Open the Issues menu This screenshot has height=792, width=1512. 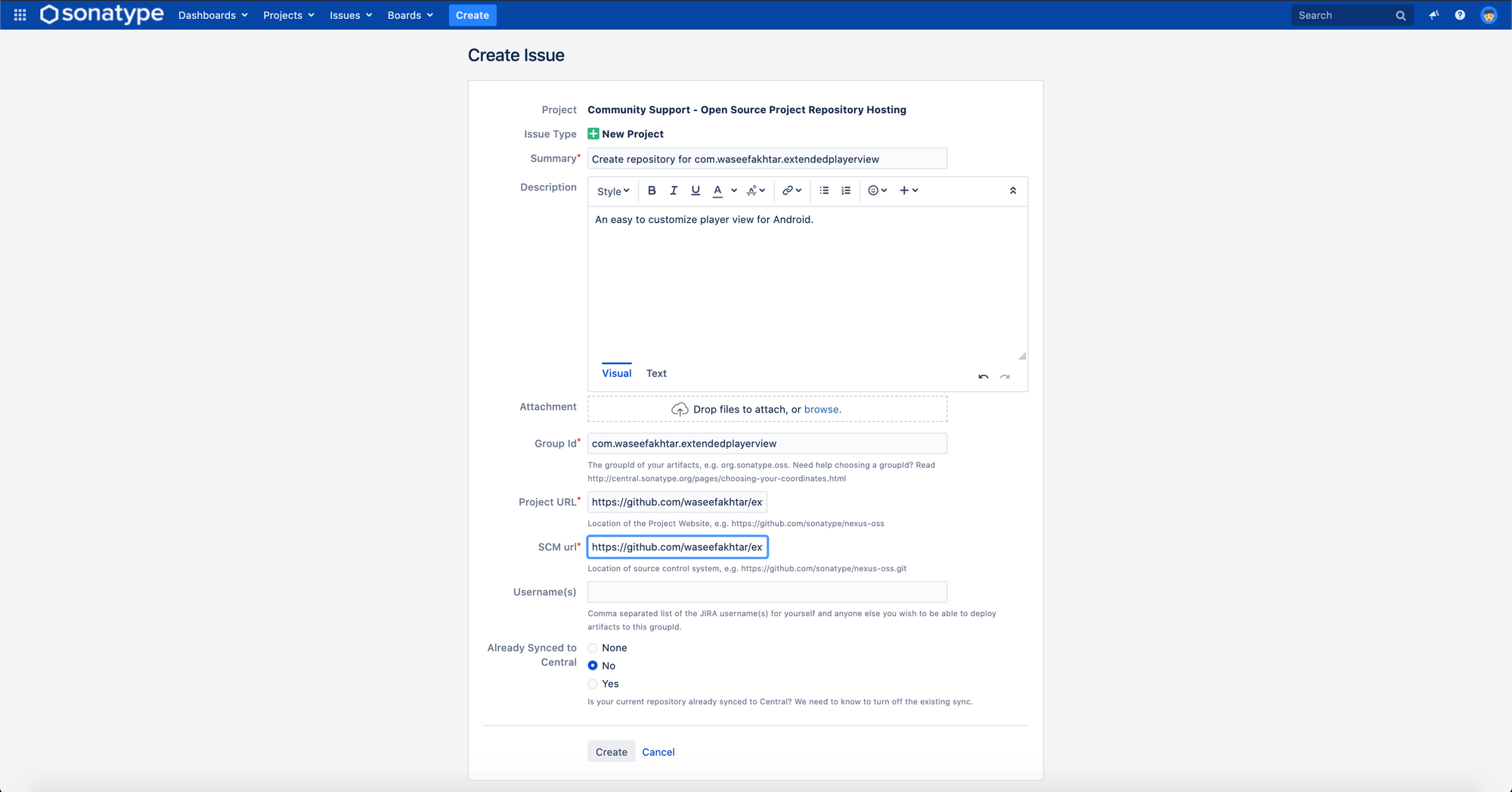point(351,15)
